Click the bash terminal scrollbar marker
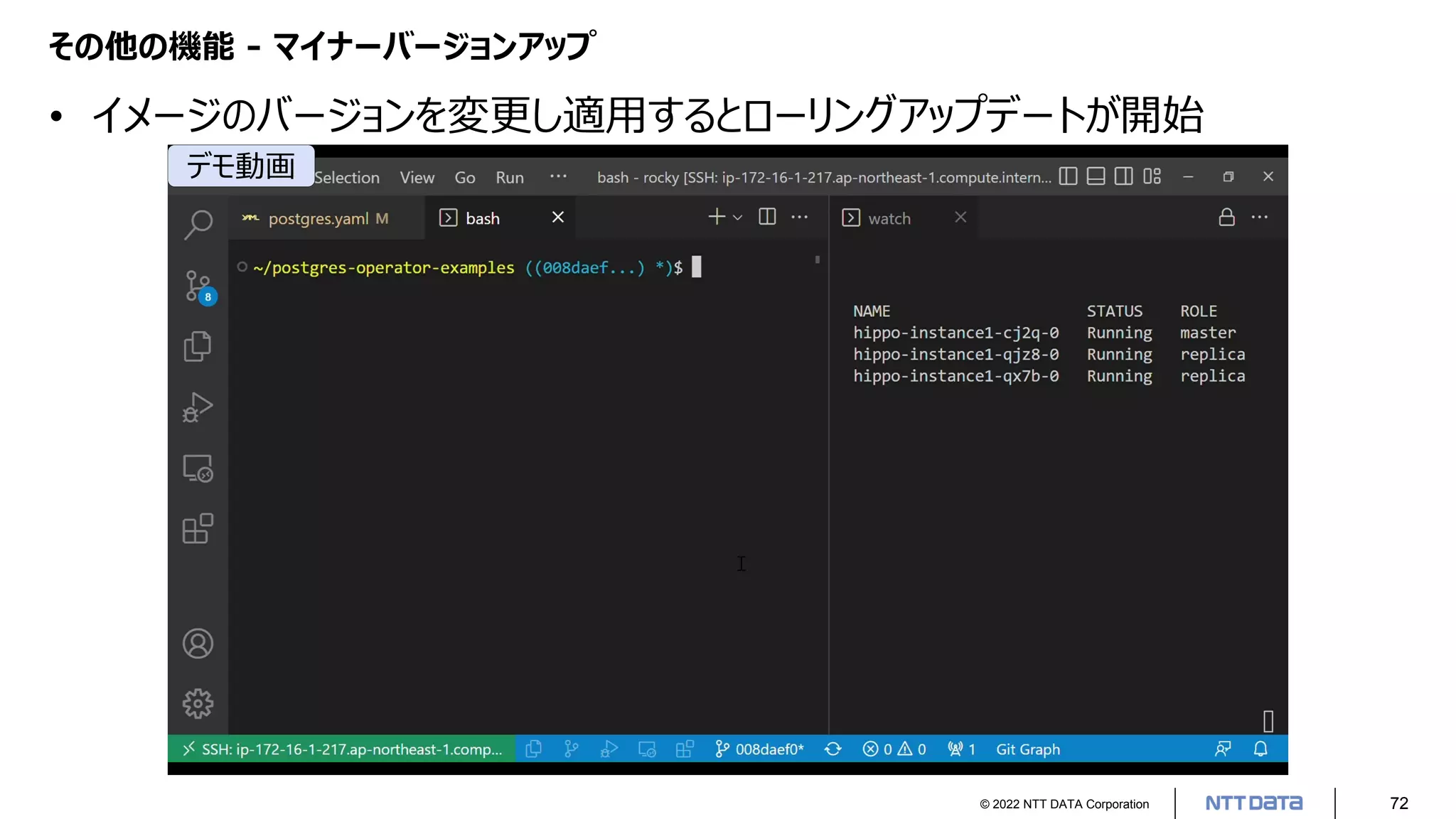Screen dimensions: 1456x819 818,259
